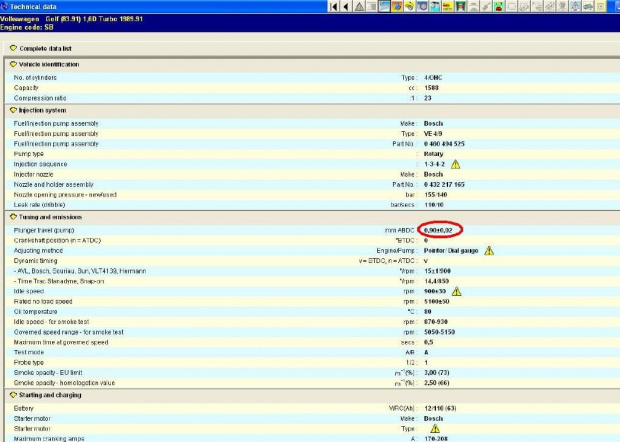Open the green vehicle lift toolbar icon
This screenshot has height=442, width=620.
click(x=460, y=6)
